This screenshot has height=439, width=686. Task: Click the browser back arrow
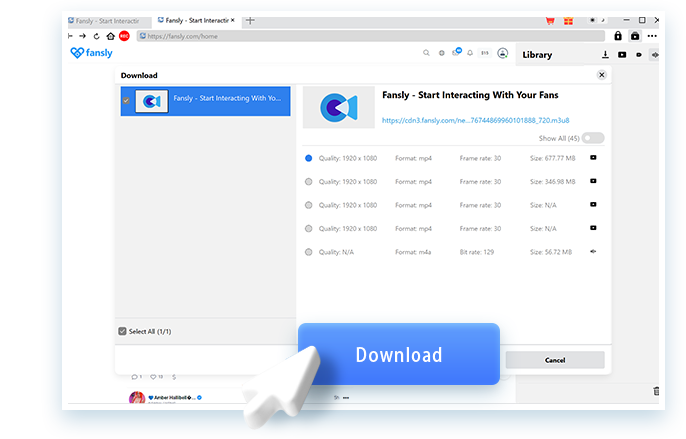pyautogui.click(x=70, y=36)
